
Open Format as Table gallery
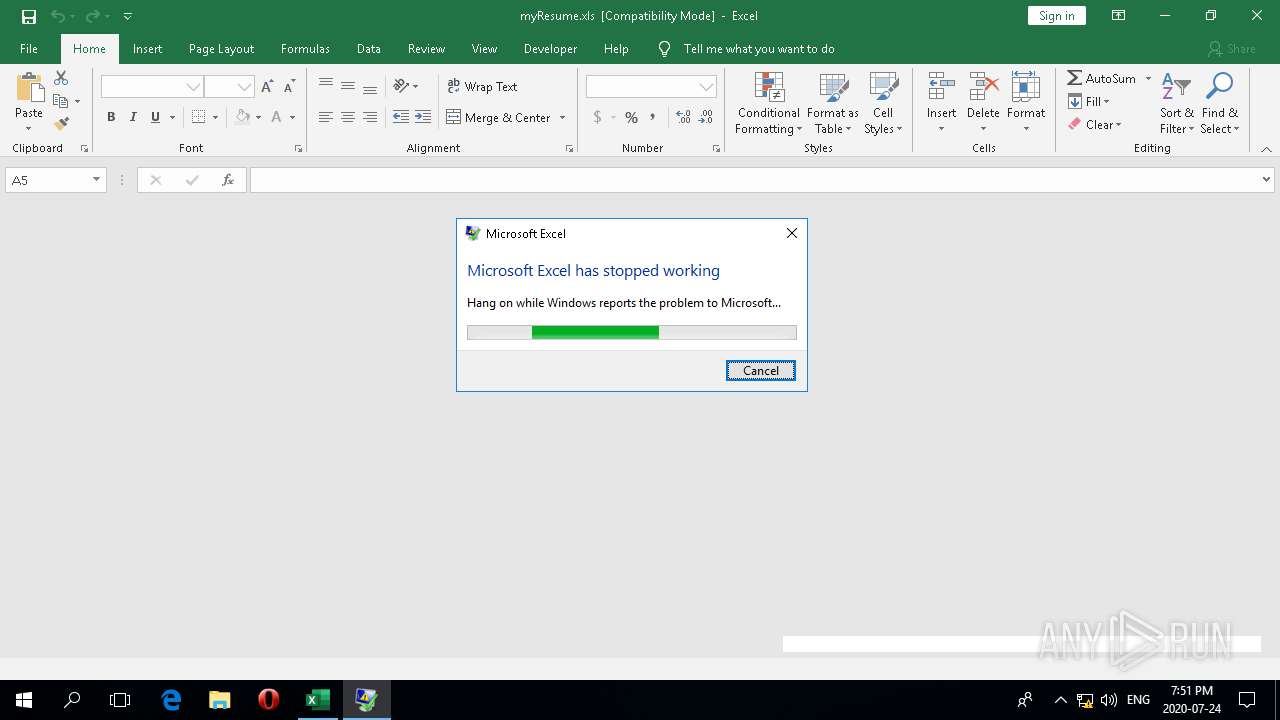pyautogui.click(x=833, y=103)
